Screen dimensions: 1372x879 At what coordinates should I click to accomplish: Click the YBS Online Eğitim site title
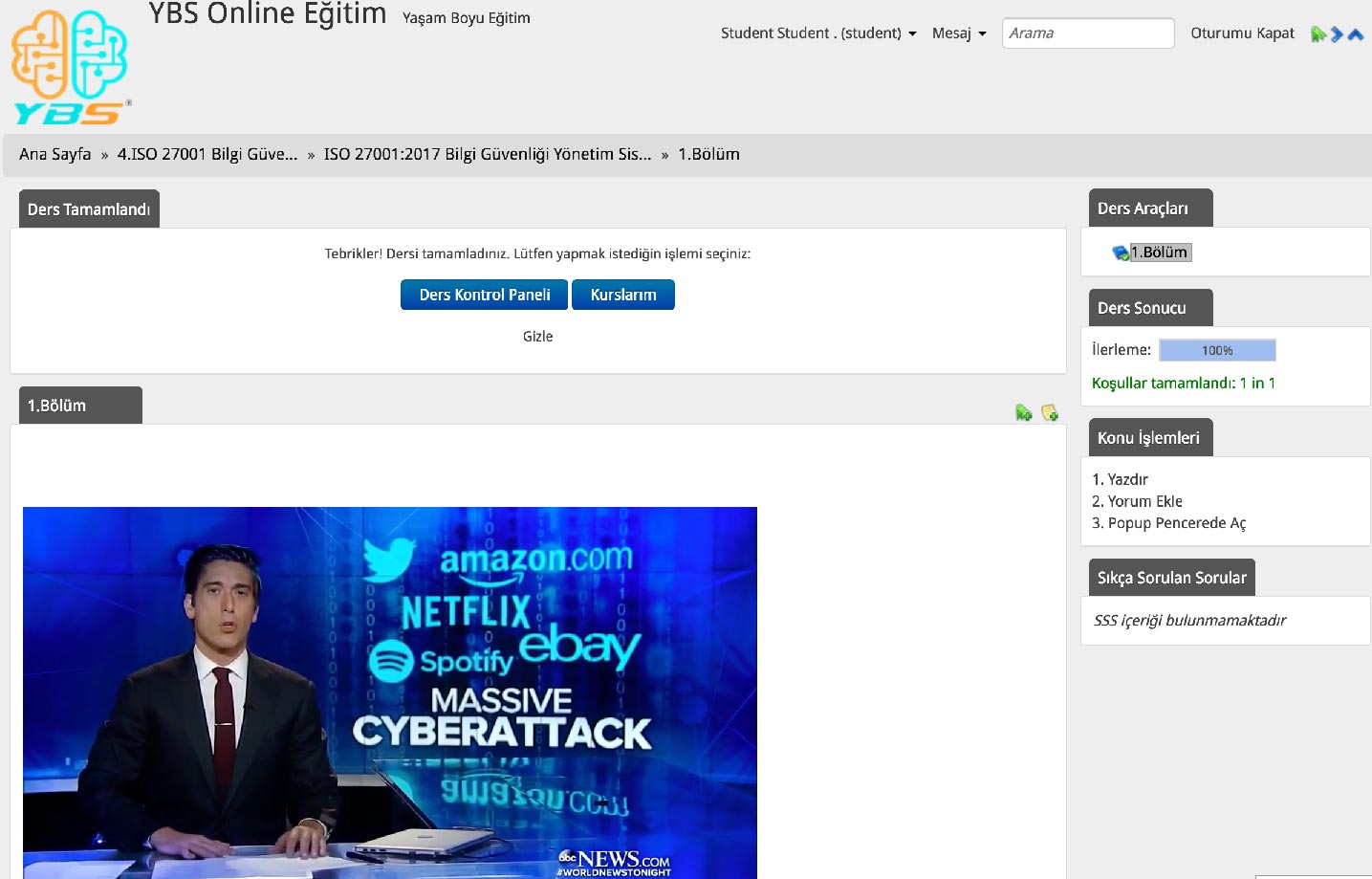coord(268,13)
